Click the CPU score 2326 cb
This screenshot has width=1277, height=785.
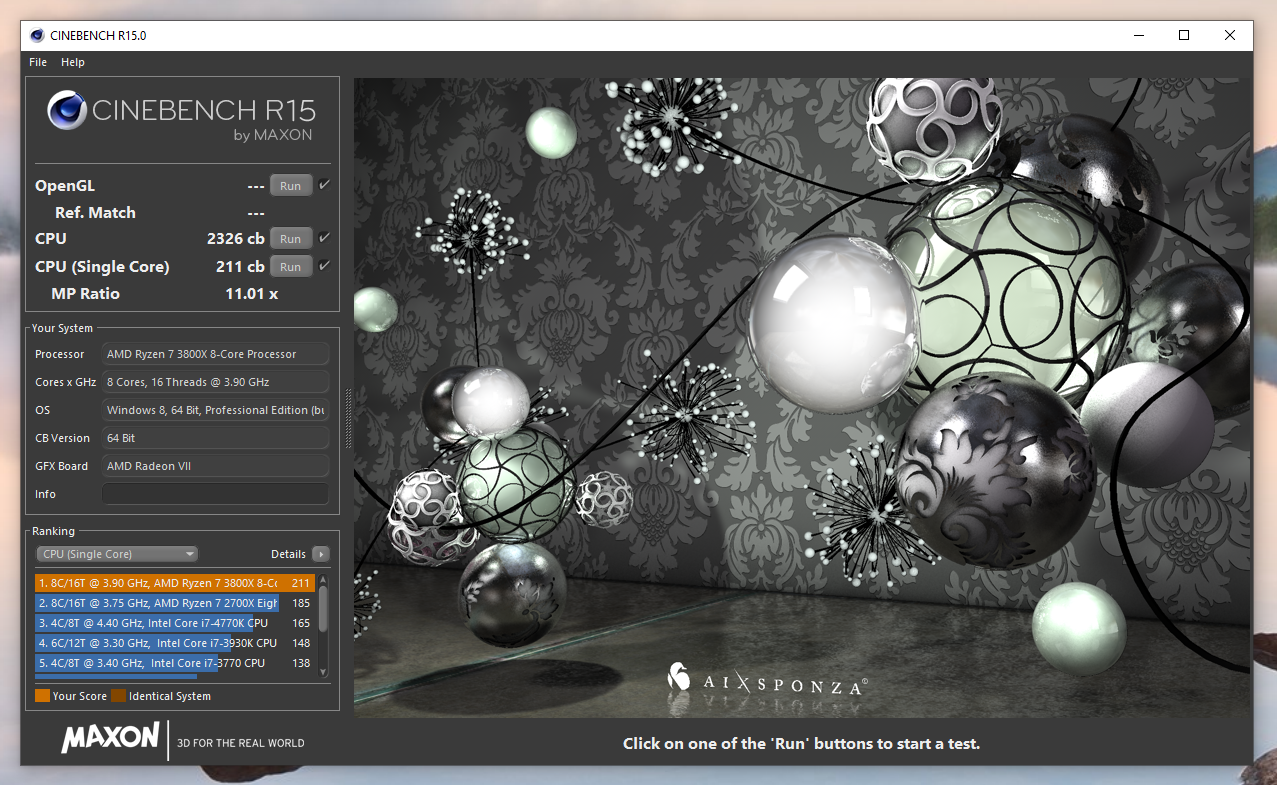pyautogui.click(x=236, y=239)
